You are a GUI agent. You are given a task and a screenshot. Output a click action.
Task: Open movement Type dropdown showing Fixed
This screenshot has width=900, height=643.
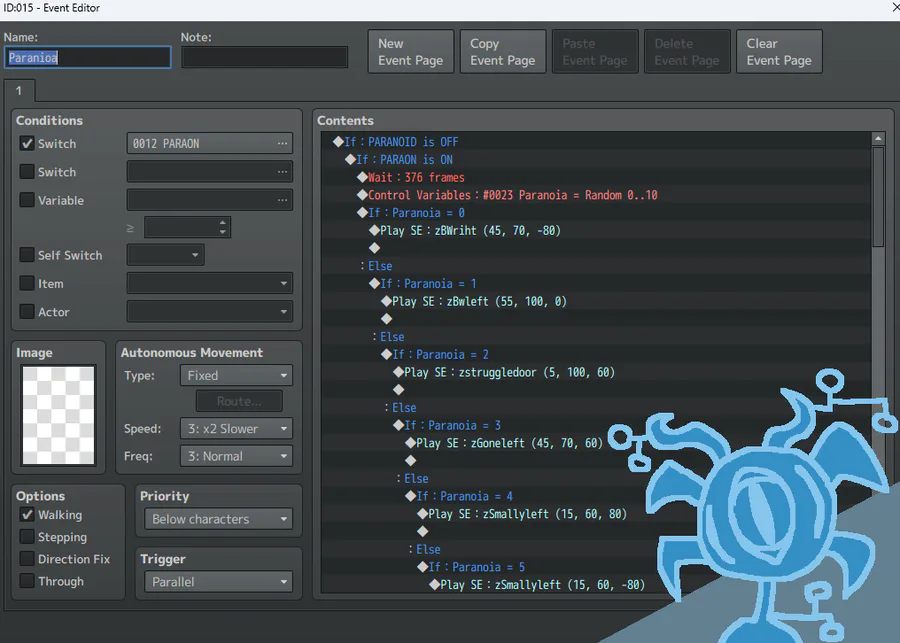tap(236, 375)
